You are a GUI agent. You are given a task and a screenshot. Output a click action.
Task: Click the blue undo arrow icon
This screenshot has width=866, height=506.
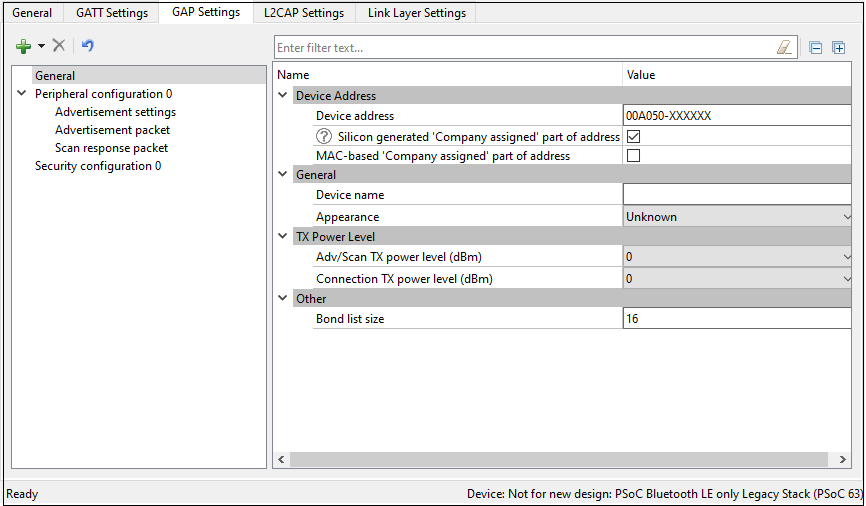[88, 46]
